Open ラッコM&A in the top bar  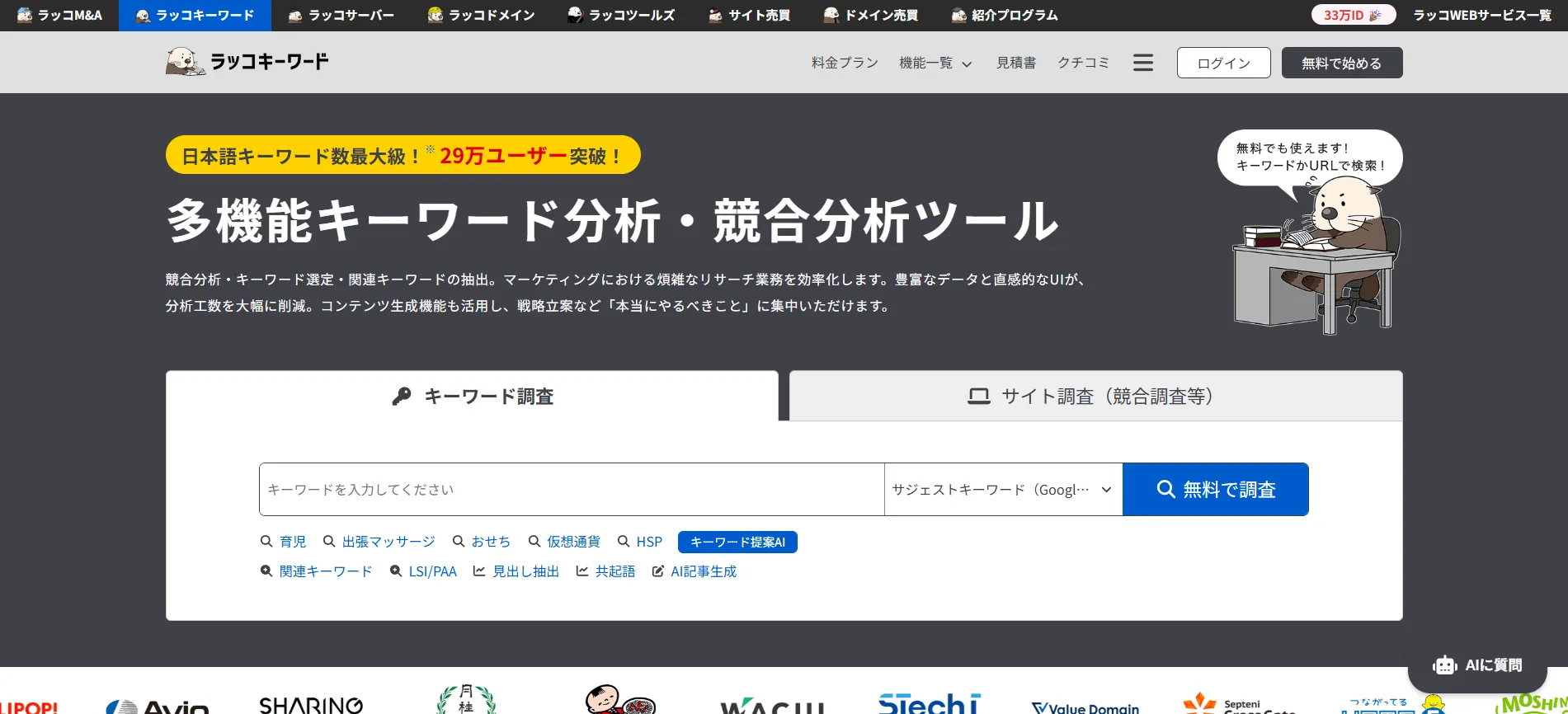point(59,15)
